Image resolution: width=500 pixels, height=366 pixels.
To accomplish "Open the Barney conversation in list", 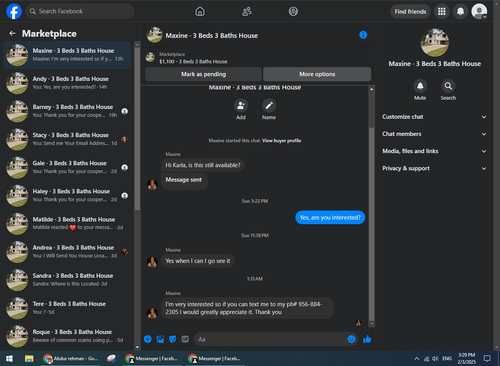I will click(67, 111).
